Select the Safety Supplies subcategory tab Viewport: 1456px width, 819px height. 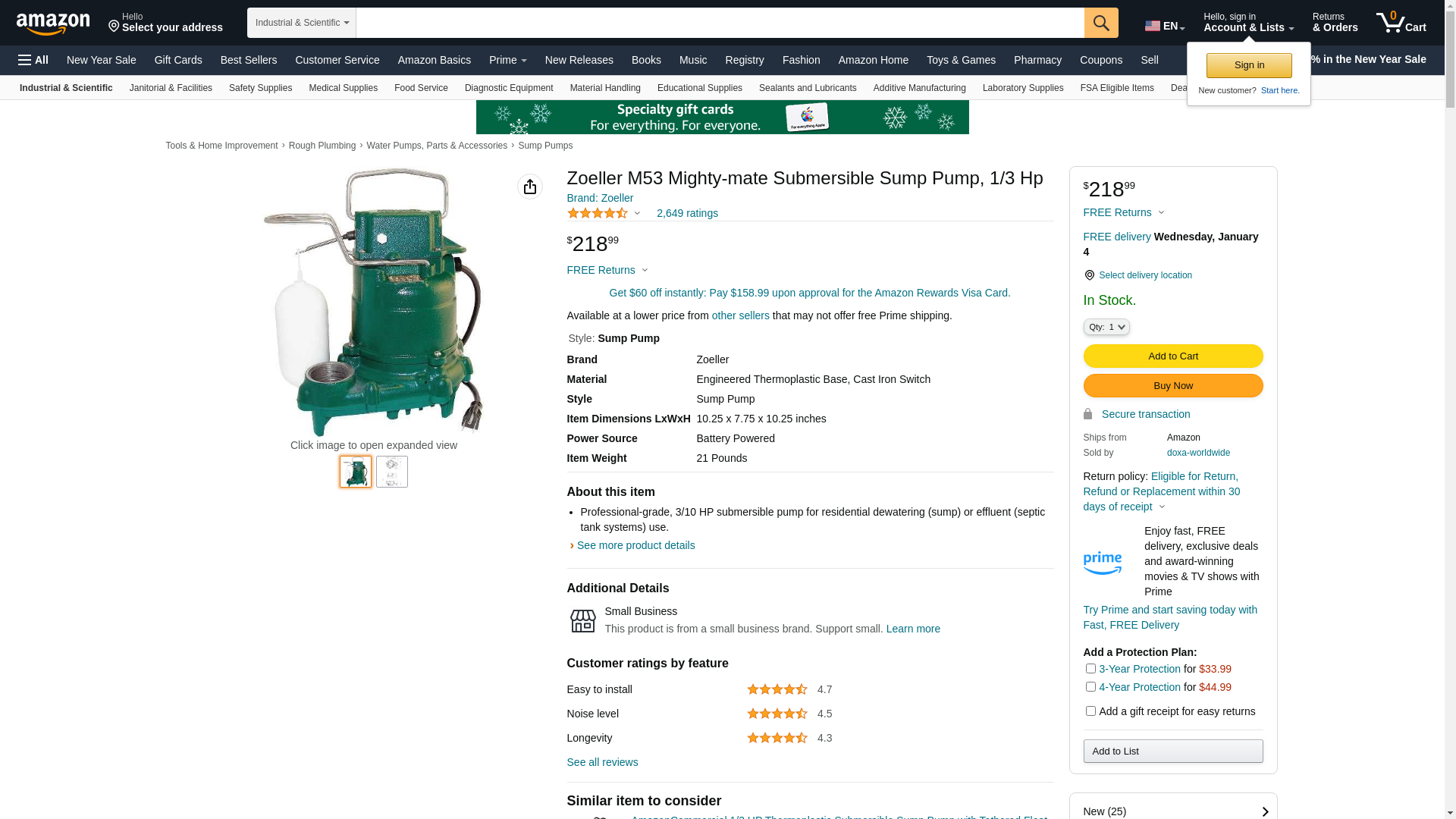tap(260, 88)
